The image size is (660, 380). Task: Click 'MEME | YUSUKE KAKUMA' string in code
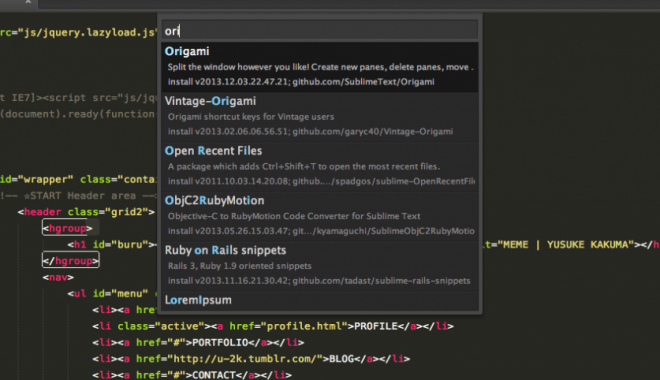(x=566, y=244)
